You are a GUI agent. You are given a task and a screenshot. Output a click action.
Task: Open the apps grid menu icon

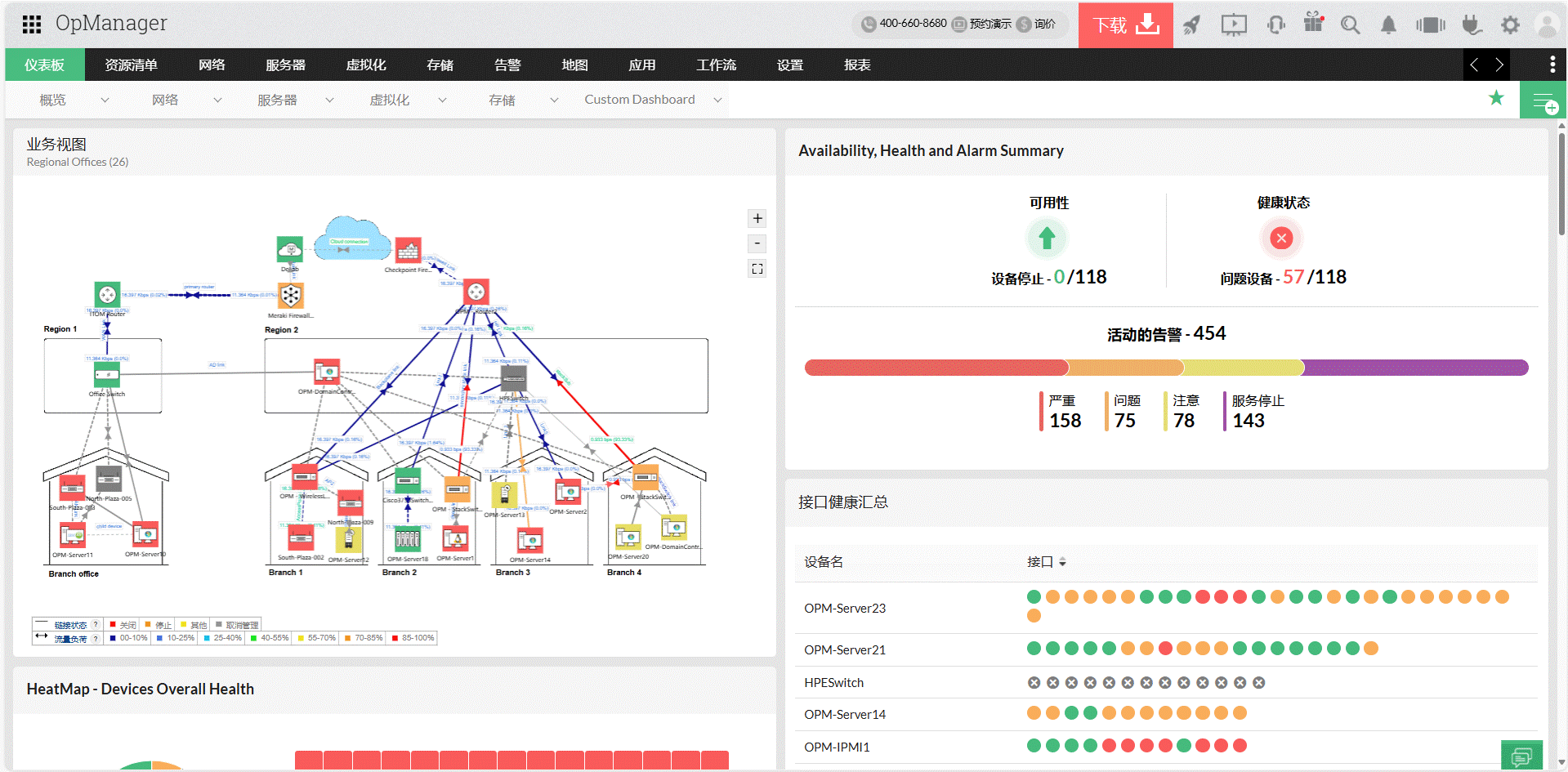click(x=32, y=25)
